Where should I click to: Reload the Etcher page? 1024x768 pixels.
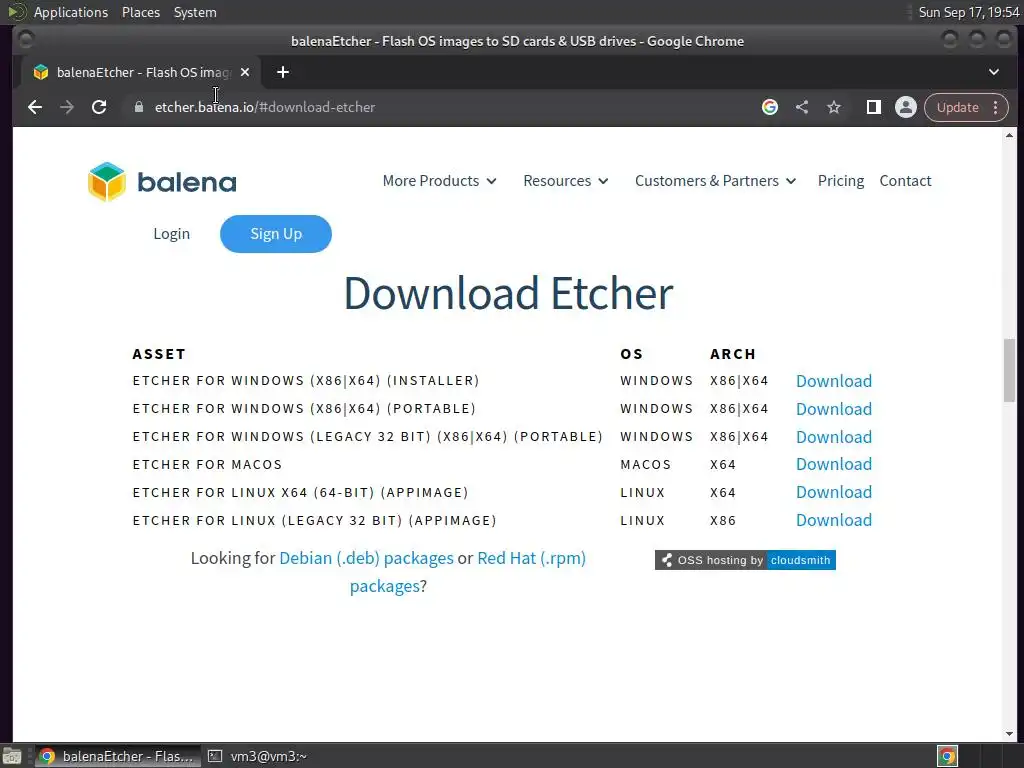99,107
